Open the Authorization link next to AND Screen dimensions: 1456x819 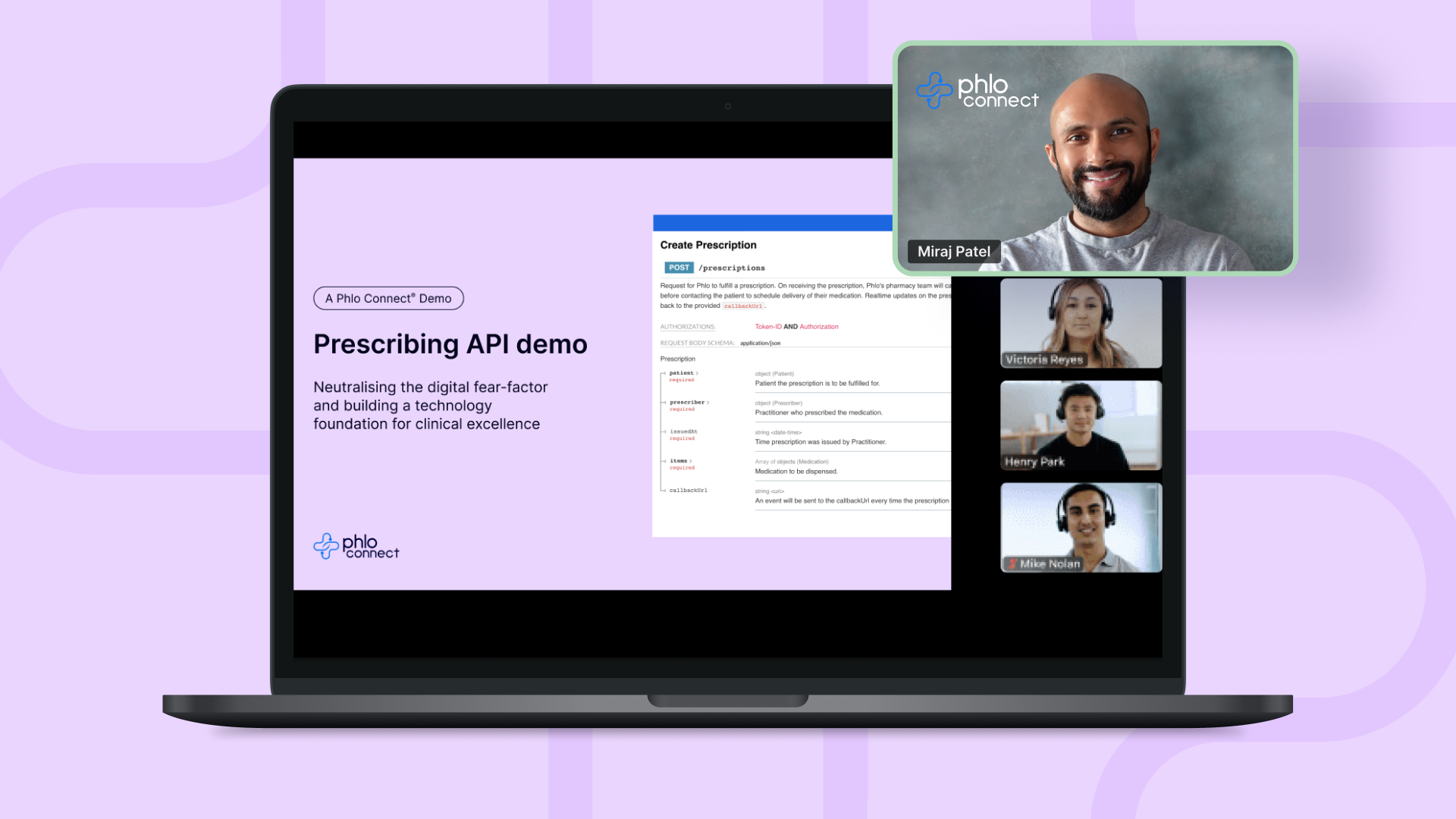[819, 327]
